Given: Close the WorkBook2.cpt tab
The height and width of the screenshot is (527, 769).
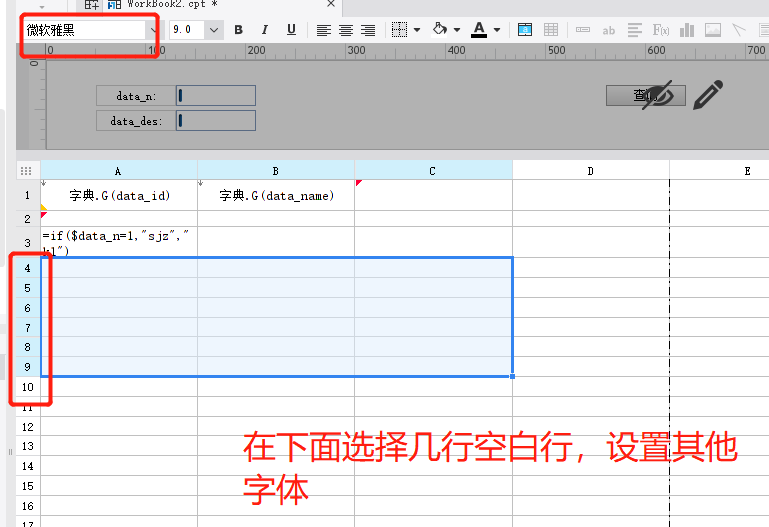Looking at the screenshot, I should pyautogui.click(x=331, y=4).
